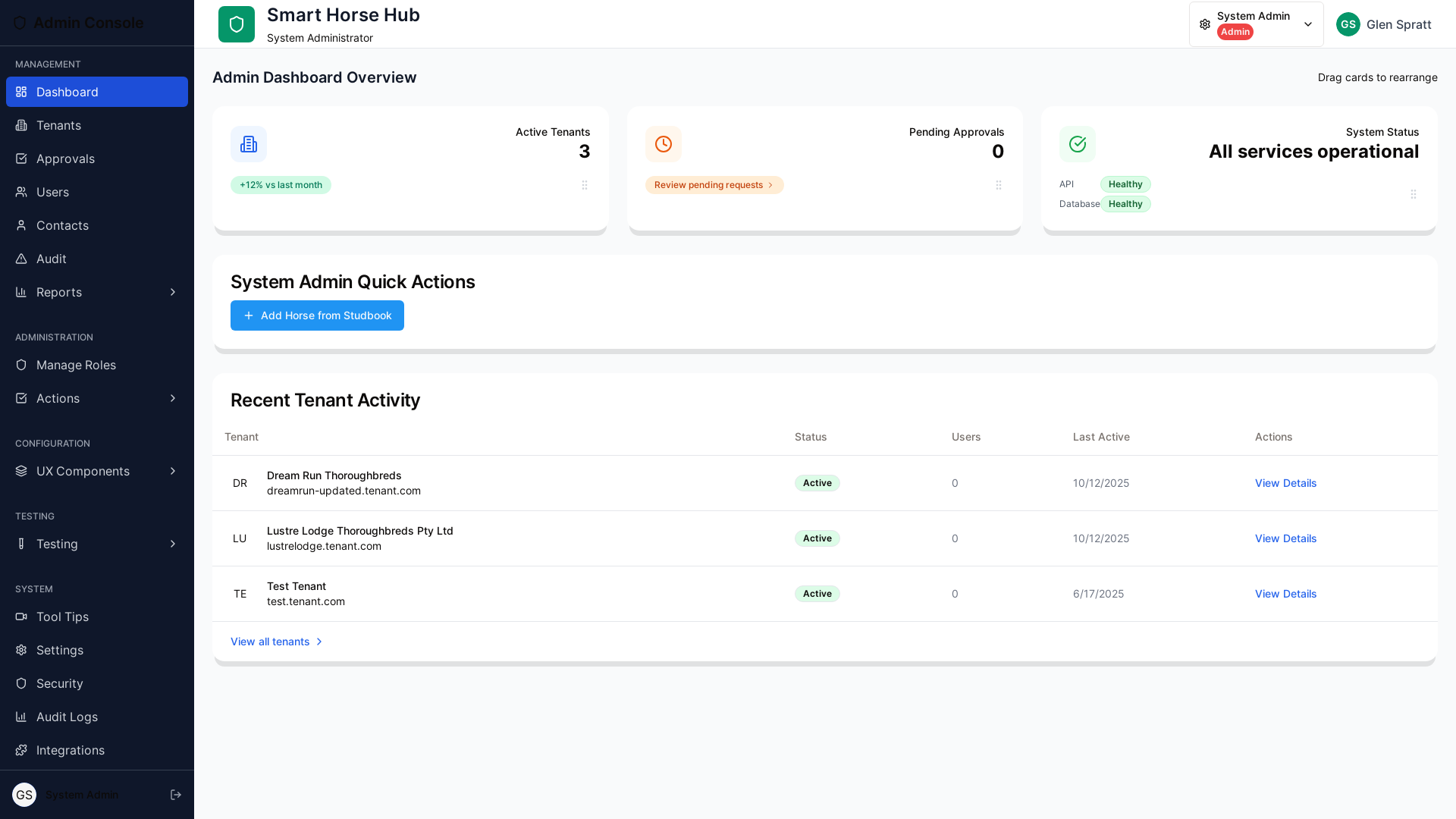This screenshot has width=1456, height=819.
Task: Click Review pending requests pill
Action: 714,185
